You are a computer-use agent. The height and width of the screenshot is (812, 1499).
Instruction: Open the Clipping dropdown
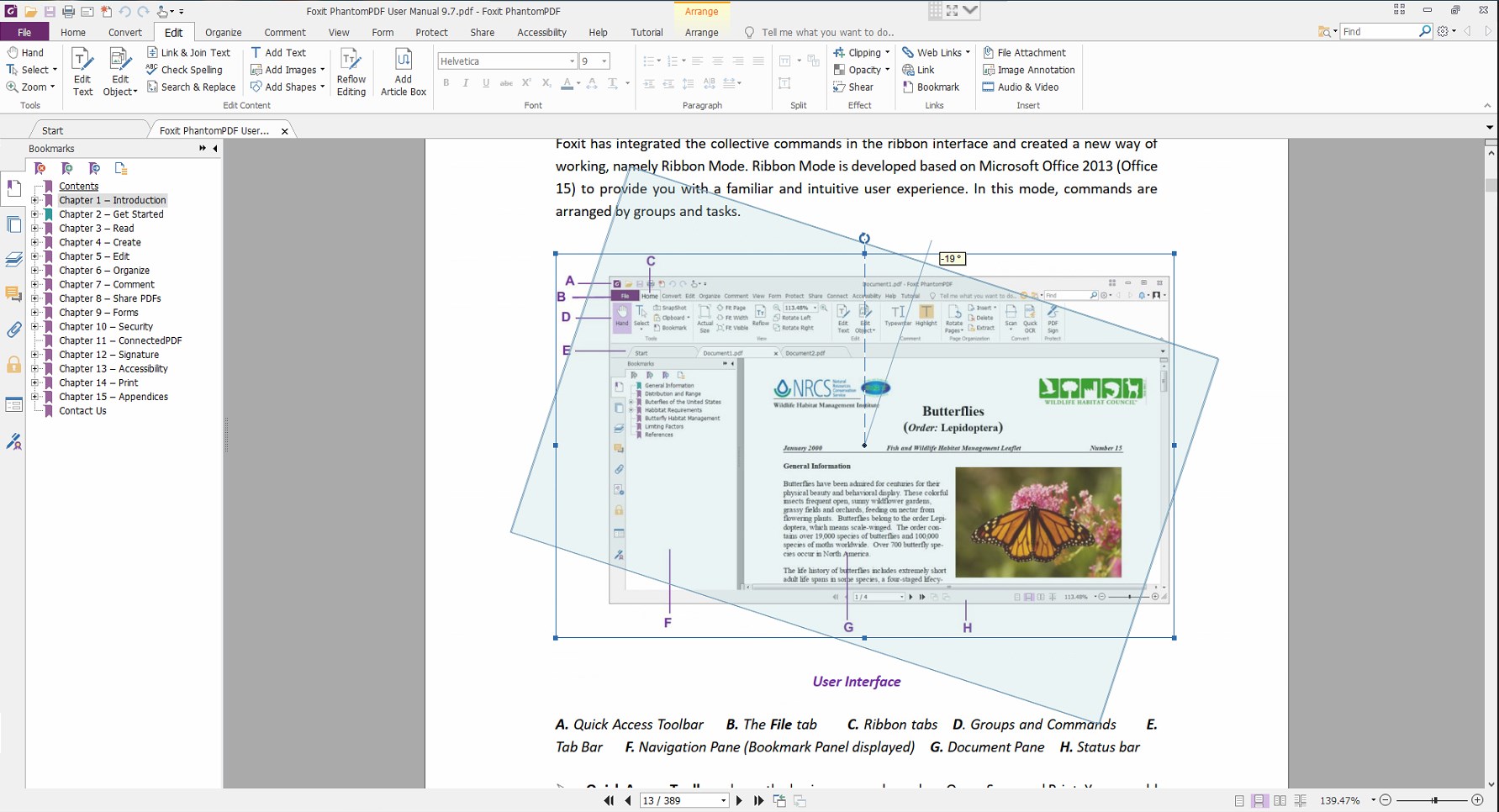click(887, 52)
